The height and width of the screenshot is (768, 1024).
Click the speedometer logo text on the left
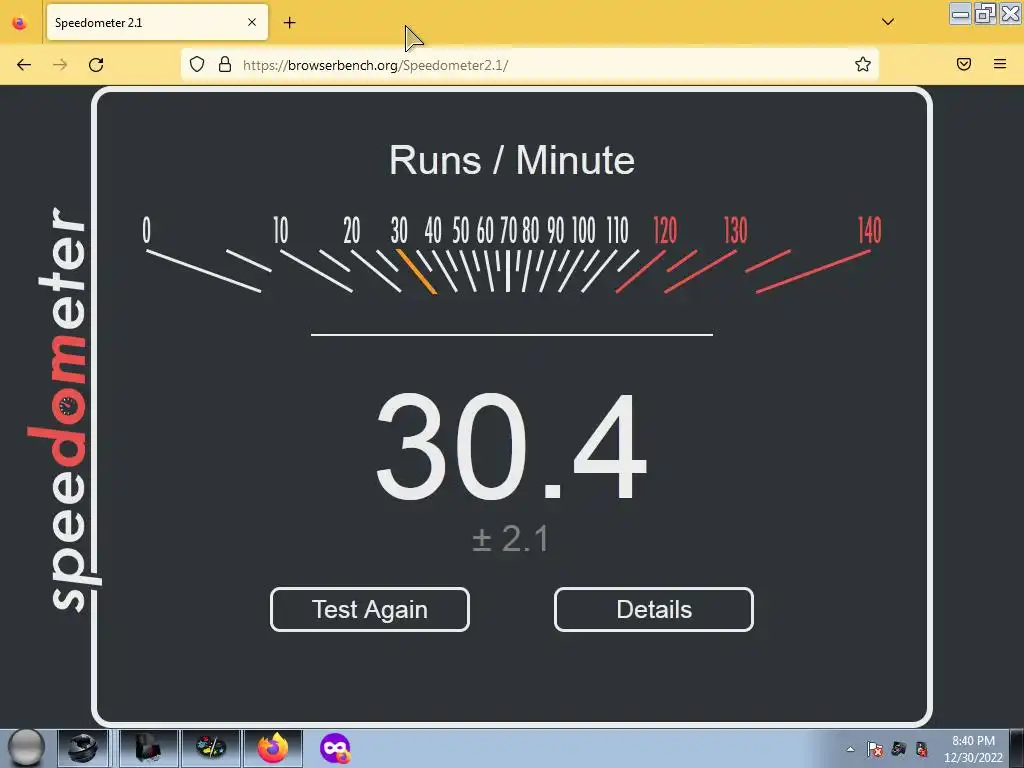click(x=64, y=410)
